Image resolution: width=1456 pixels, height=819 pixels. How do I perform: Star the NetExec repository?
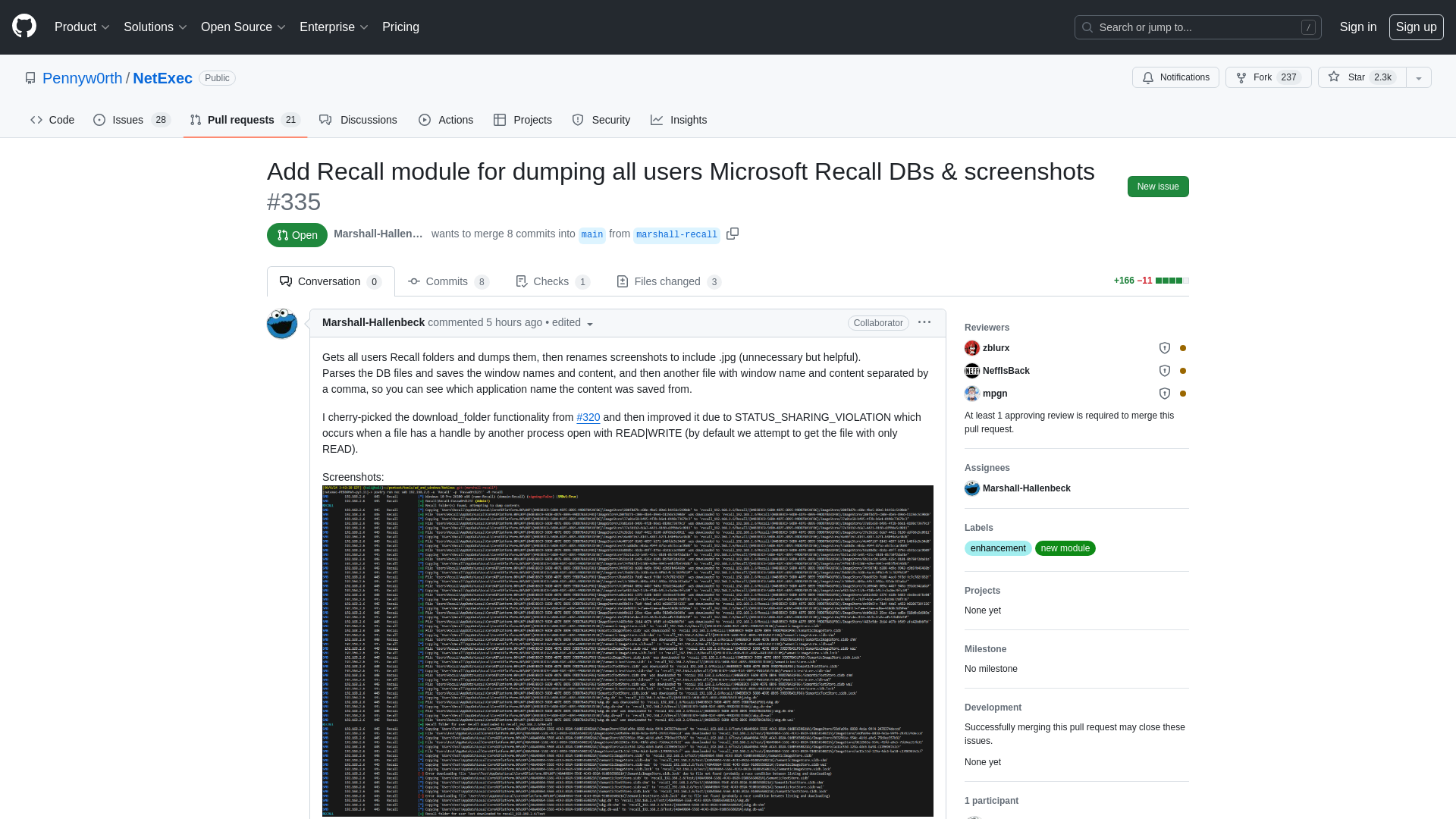coord(1362,77)
